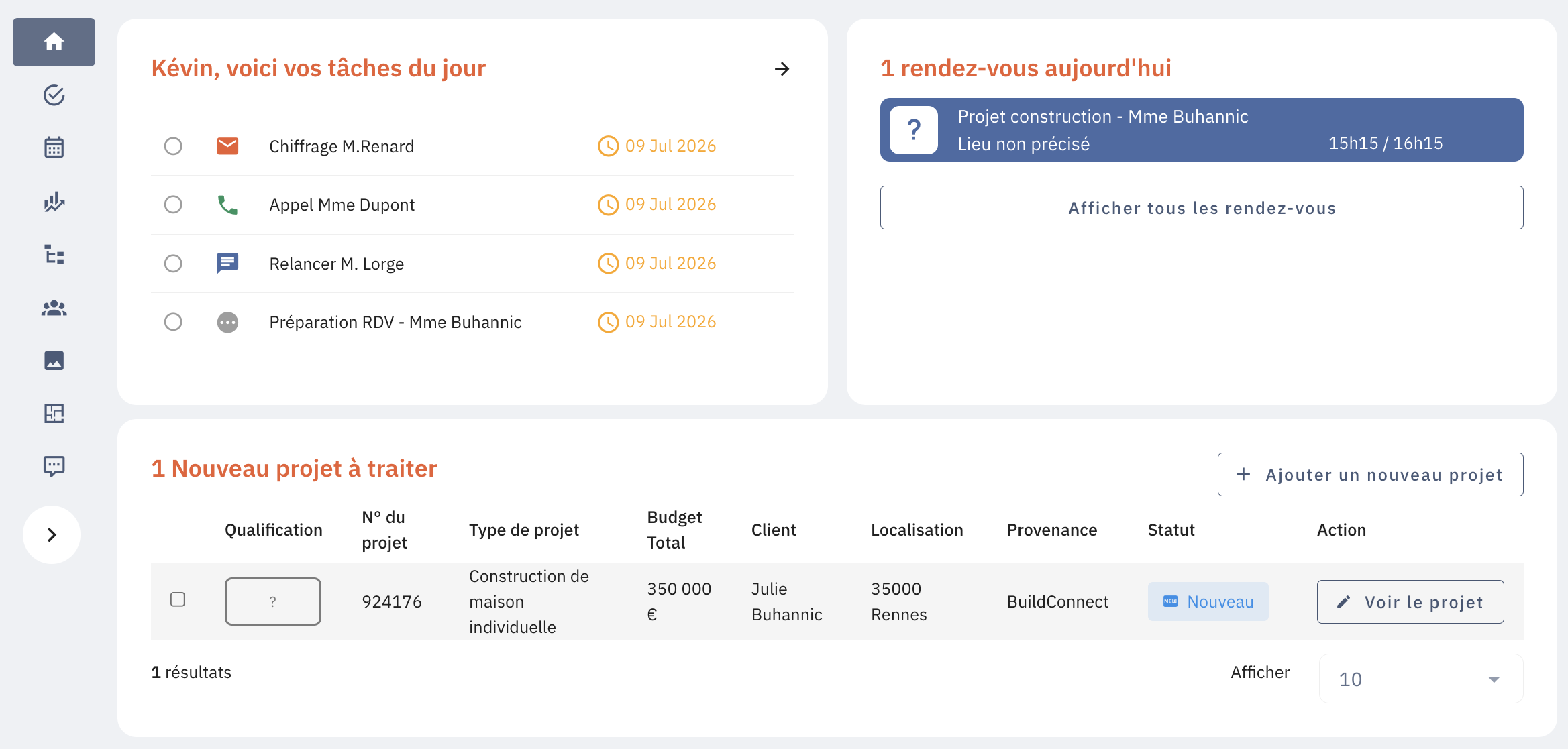Click the 15h15 / 16h15 appointment time
Screen dimensions: 1568x749
(x=1385, y=143)
